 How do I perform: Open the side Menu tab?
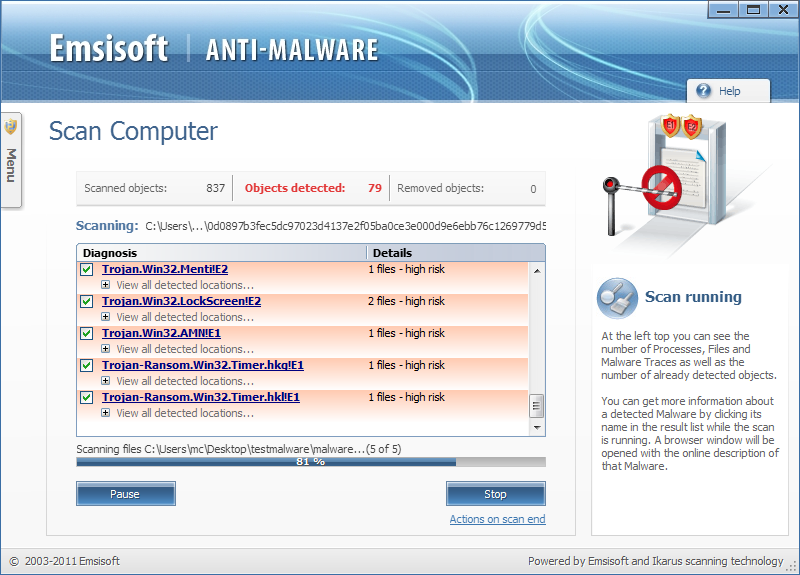(11, 160)
